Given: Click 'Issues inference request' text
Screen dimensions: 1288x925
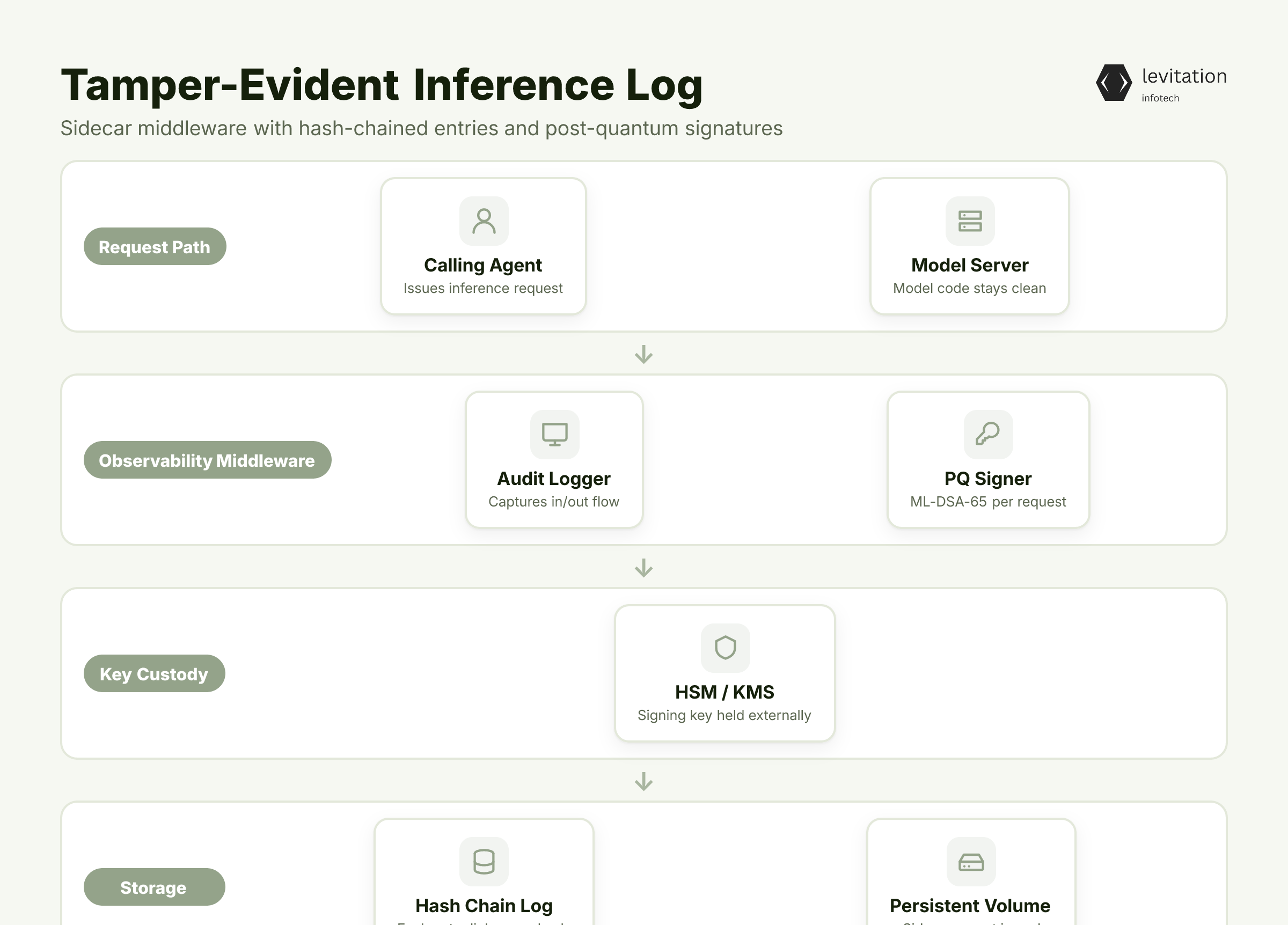Looking at the screenshot, I should coord(484,289).
